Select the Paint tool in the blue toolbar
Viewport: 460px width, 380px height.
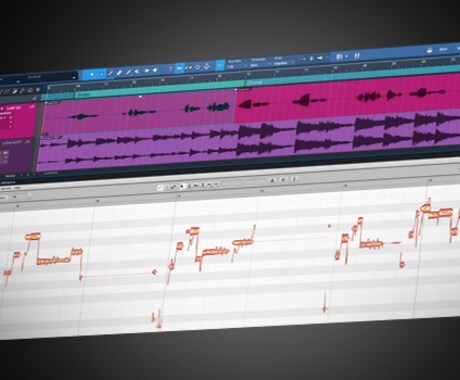(x=128, y=72)
